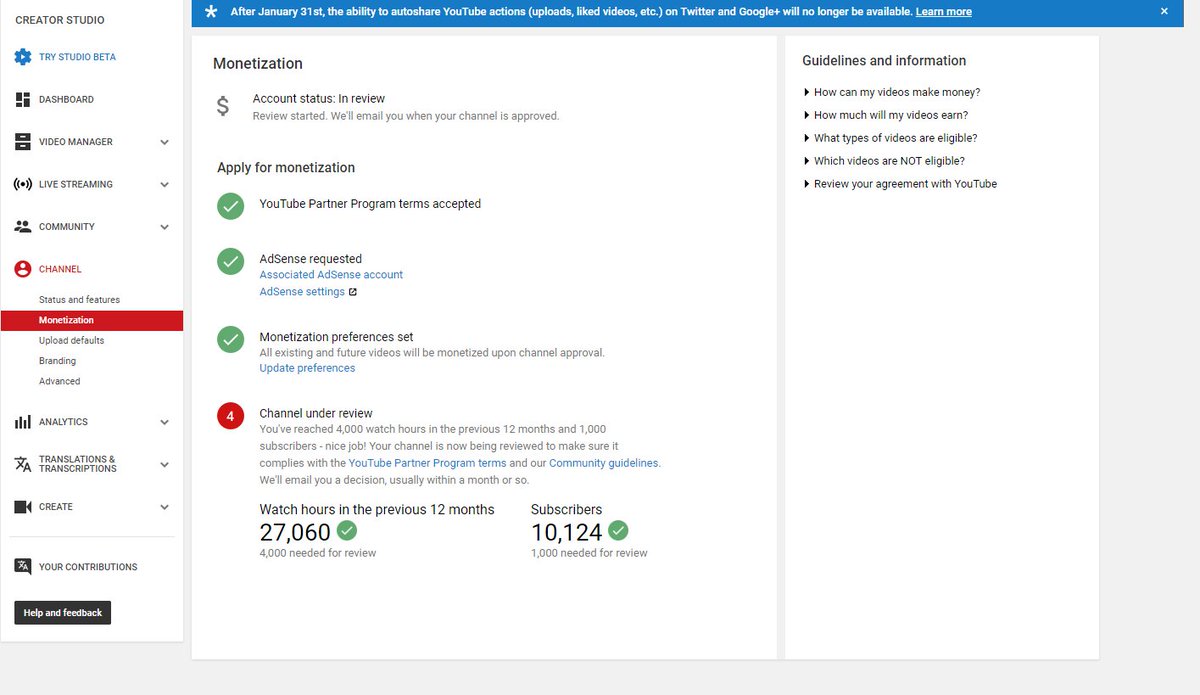1200x695 pixels.
Task: Click the Create camera icon
Action: pyautogui.click(x=23, y=507)
